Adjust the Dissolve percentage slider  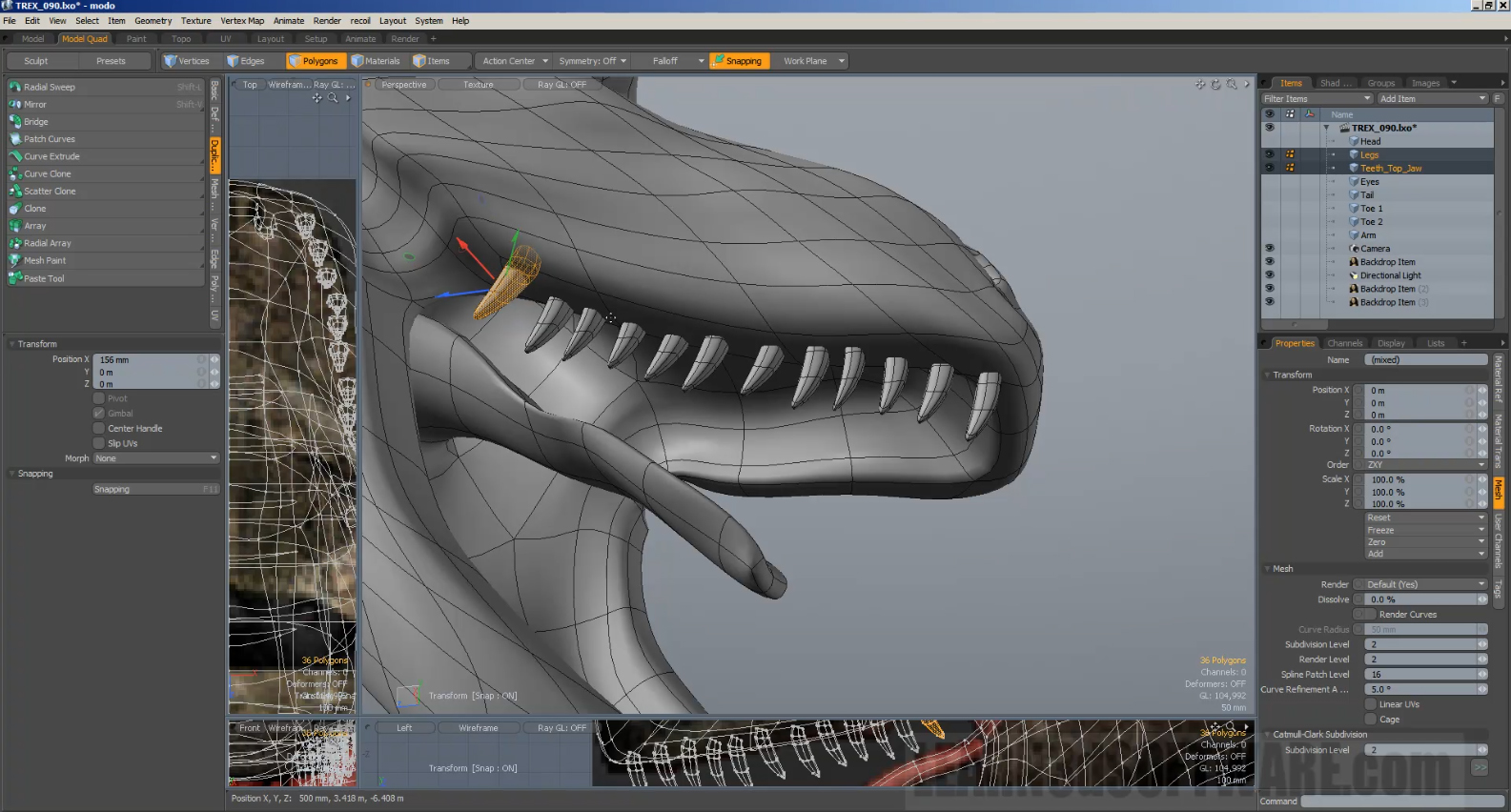[x=1420, y=599]
